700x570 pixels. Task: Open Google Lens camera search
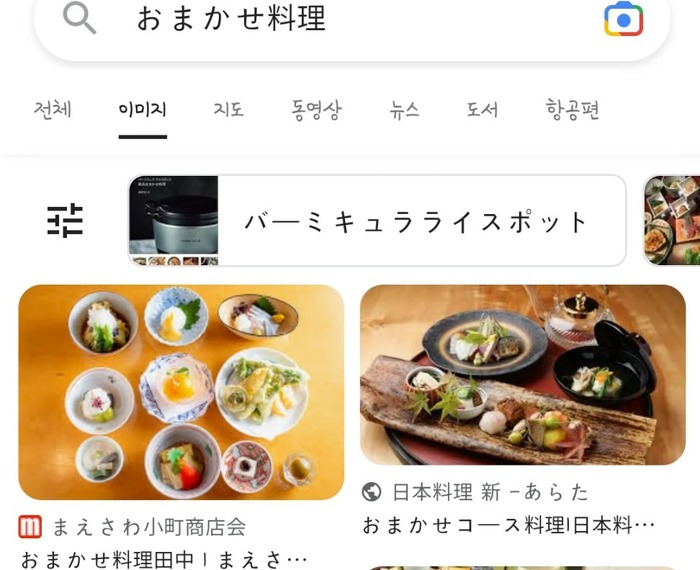click(623, 19)
